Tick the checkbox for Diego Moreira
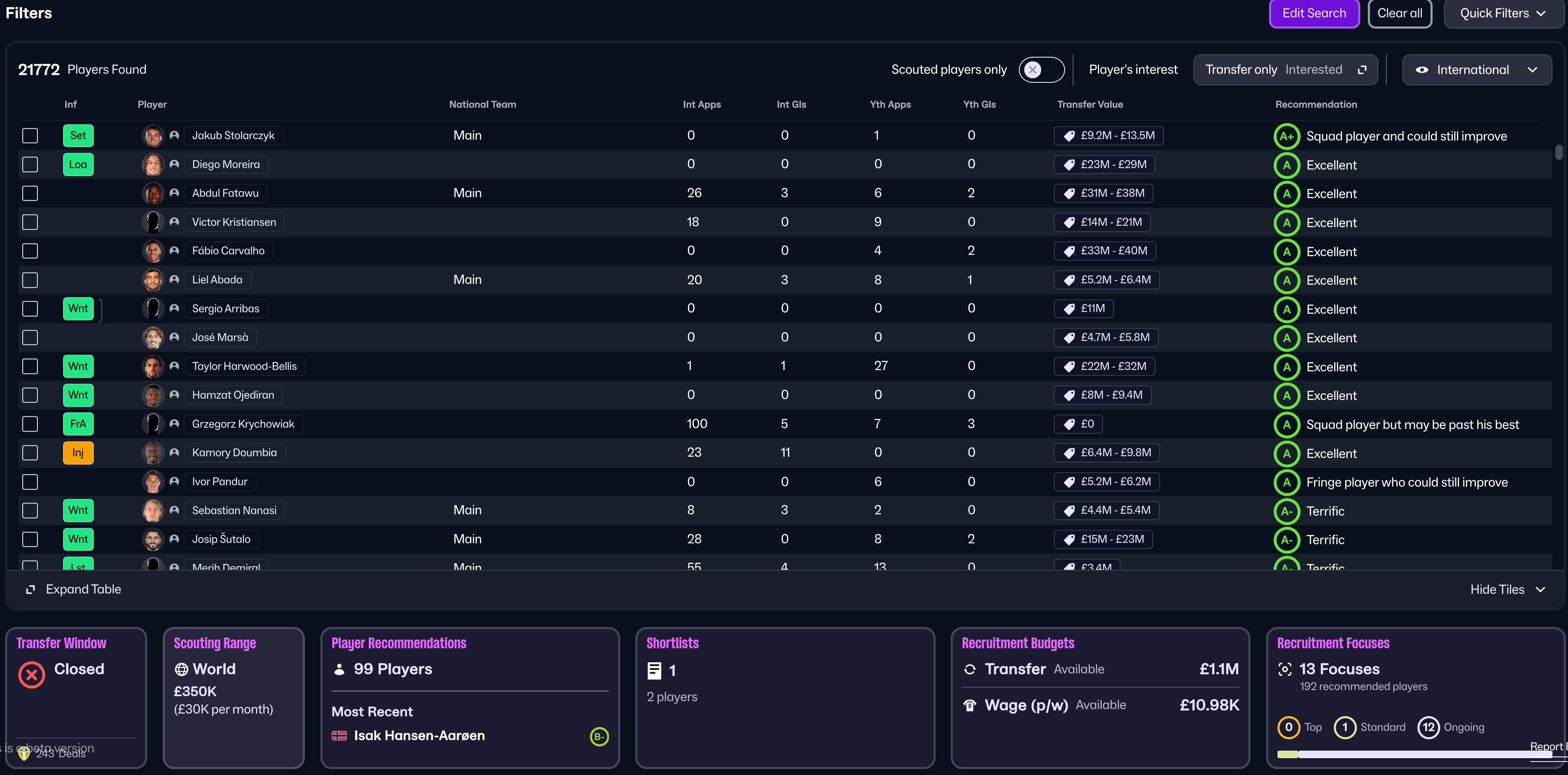Screen dimensions: 1568x775 [x=30, y=164]
